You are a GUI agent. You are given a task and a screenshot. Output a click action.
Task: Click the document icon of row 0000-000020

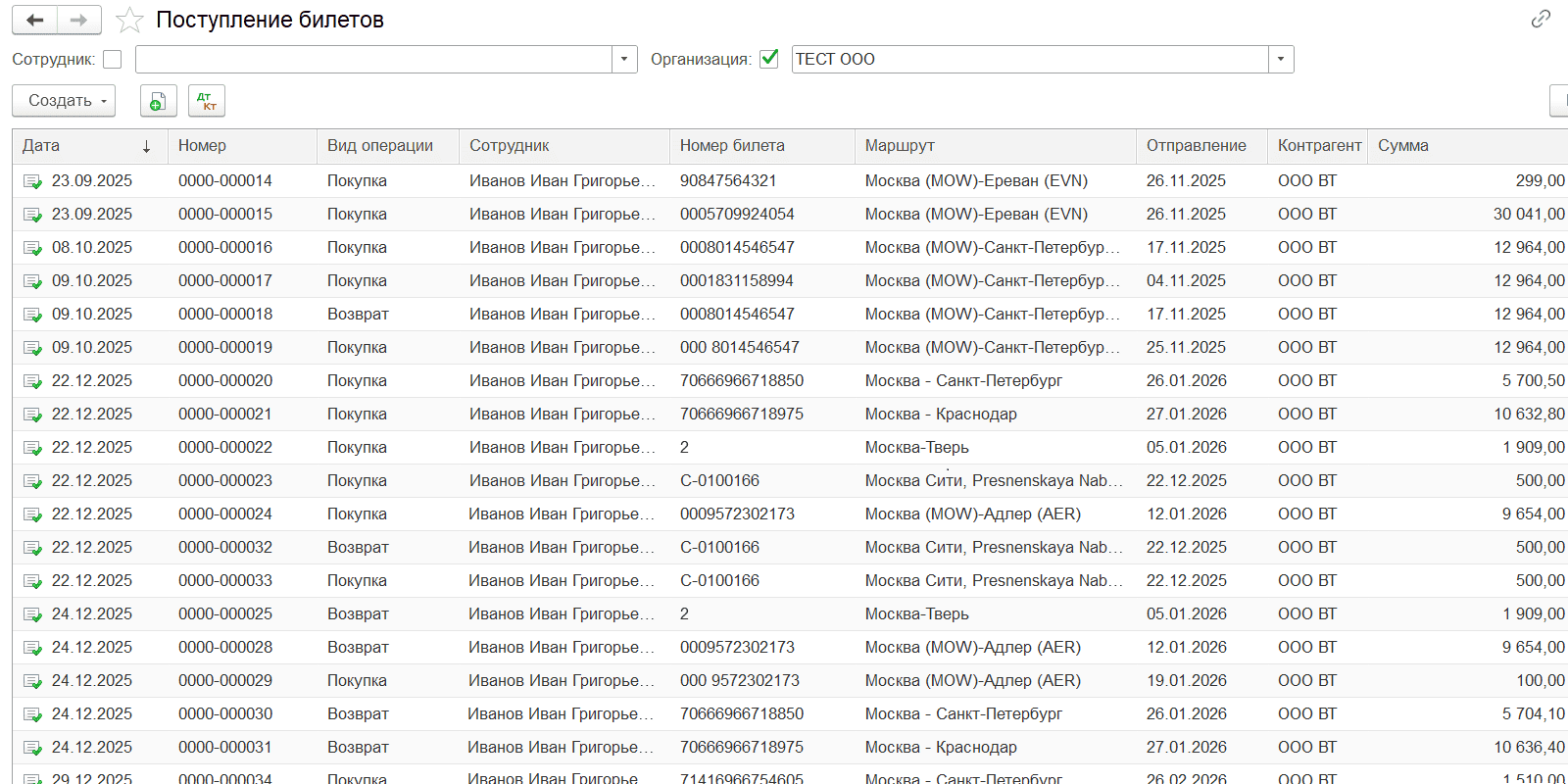click(32, 381)
